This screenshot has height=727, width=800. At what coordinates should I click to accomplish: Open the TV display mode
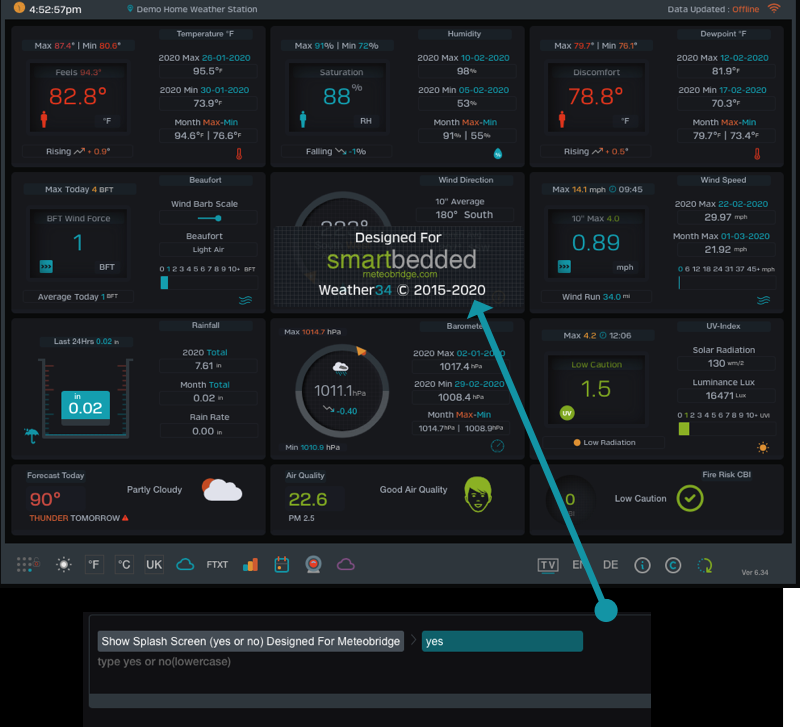pyautogui.click(x=548, y=565)
